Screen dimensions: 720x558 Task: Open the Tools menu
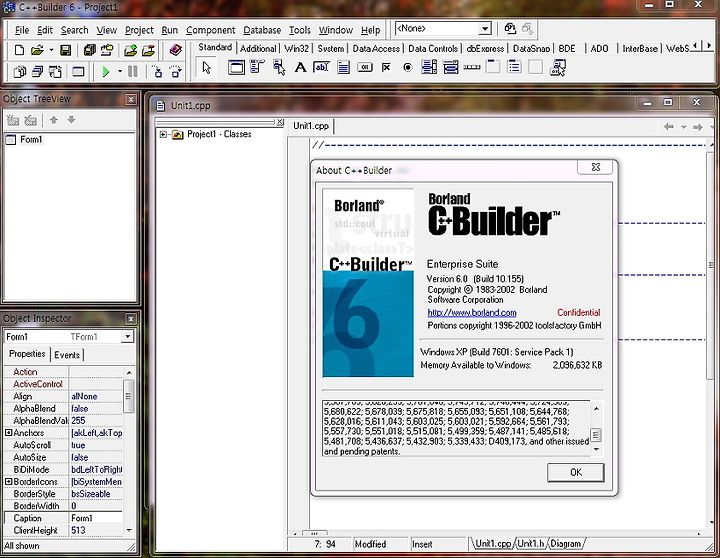point(299,30)
